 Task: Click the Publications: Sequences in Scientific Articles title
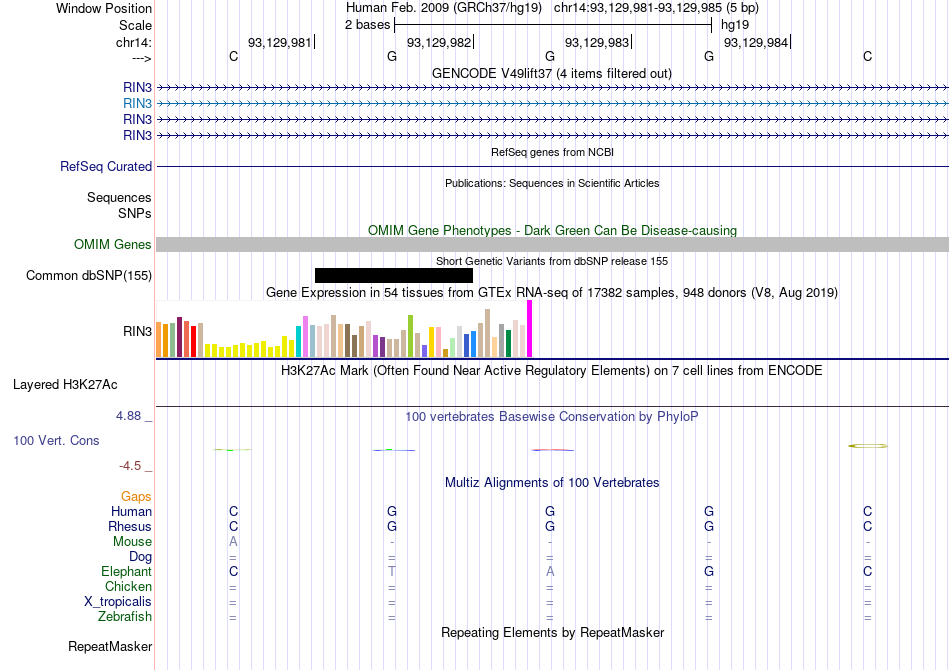[552, 184]
